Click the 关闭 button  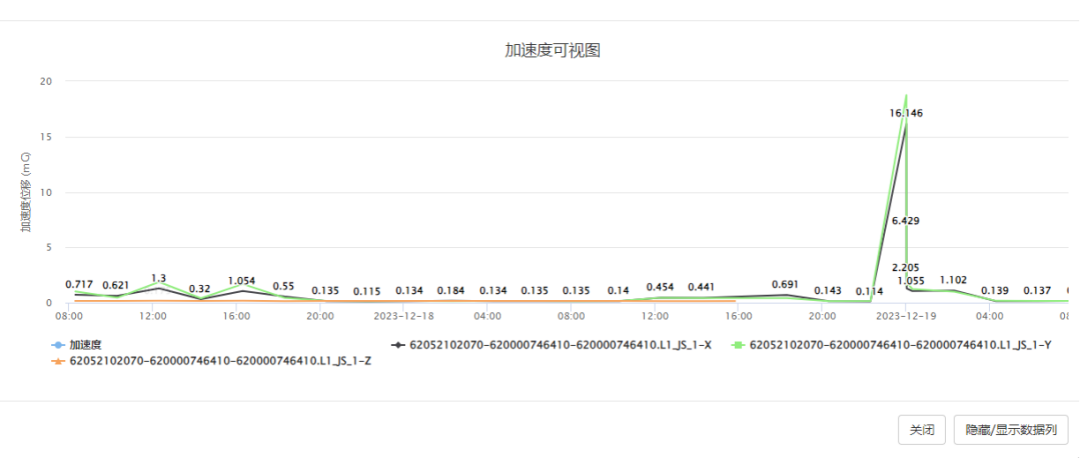921,430
